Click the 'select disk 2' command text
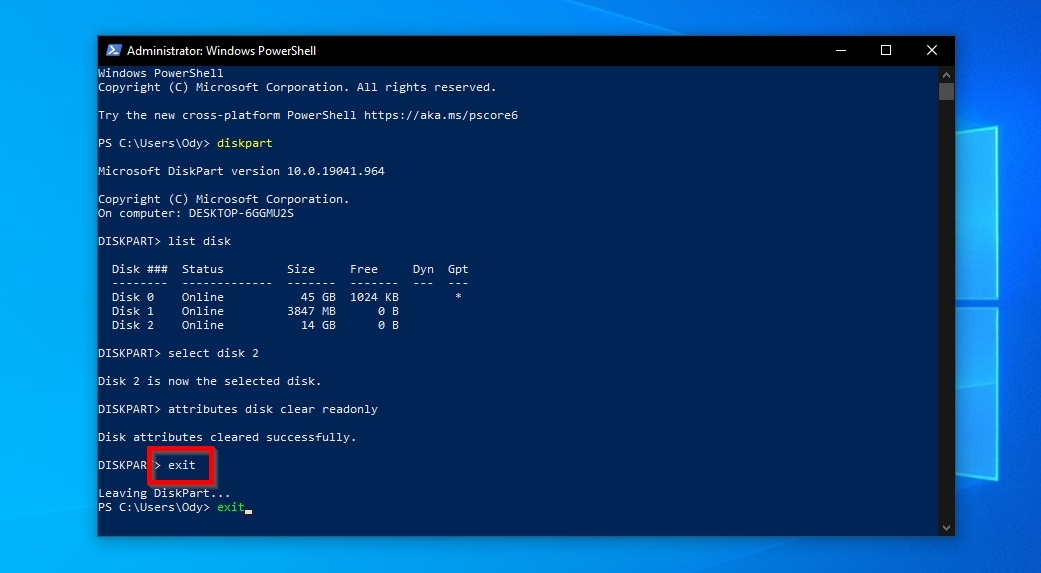 tap(213, 353)
